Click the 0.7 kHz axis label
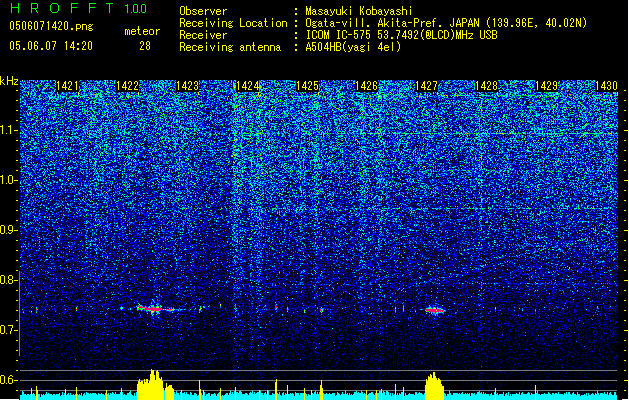Screen dimensions: 629x400 8,330
